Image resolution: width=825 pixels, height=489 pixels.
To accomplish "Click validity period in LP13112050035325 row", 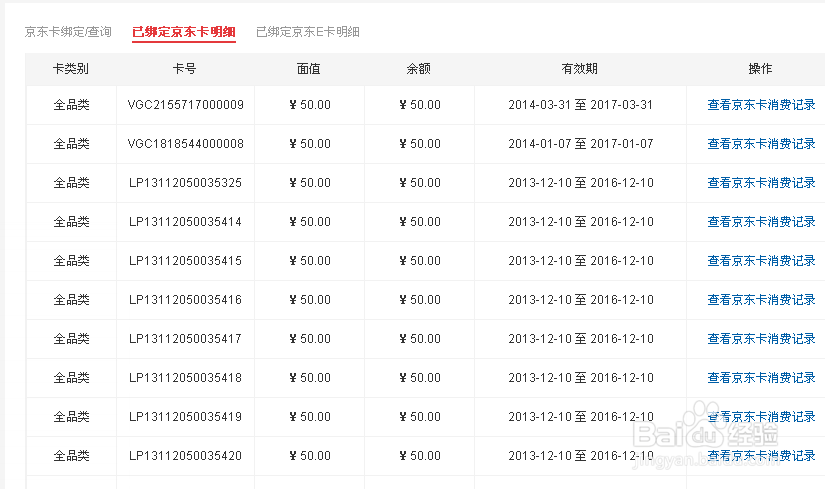I will coord(580,183).
